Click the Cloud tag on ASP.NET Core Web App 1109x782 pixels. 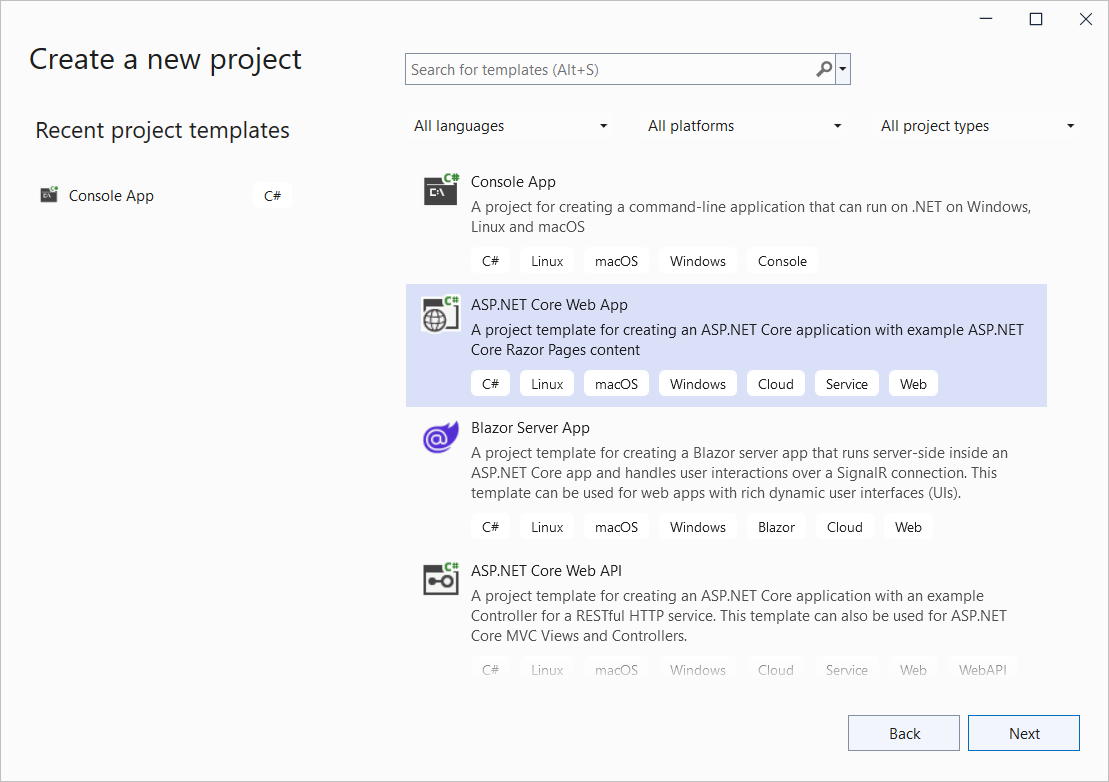coord(776,383)
